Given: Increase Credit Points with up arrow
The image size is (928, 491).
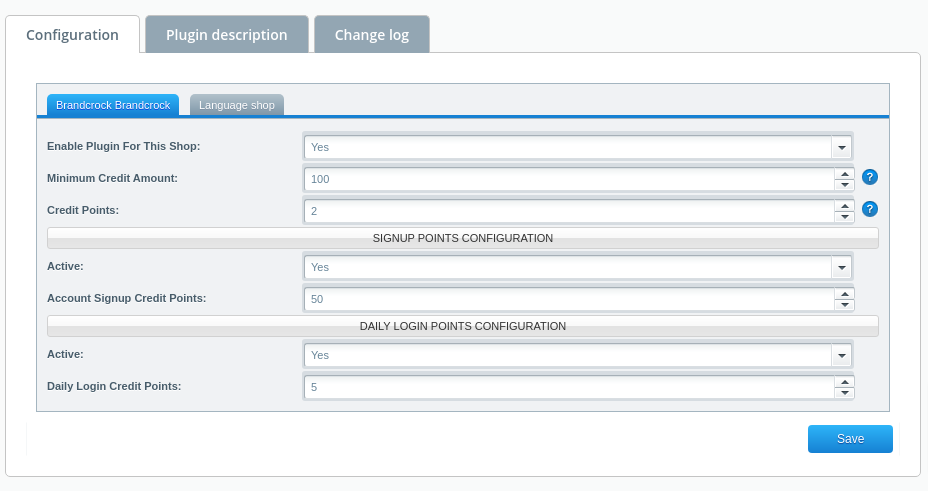Looking at the screenshot, I should (x=845, y=206).
